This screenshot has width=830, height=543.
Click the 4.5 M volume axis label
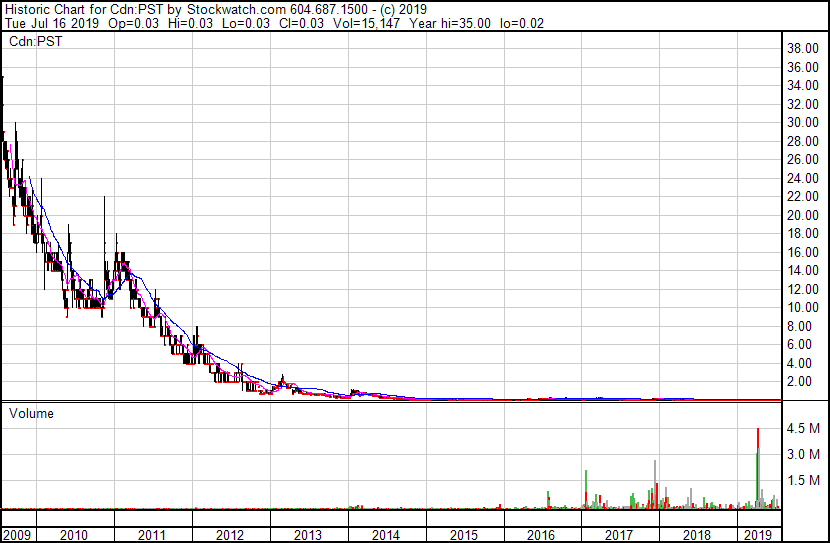pyautogui.click(x=803, y=429)
